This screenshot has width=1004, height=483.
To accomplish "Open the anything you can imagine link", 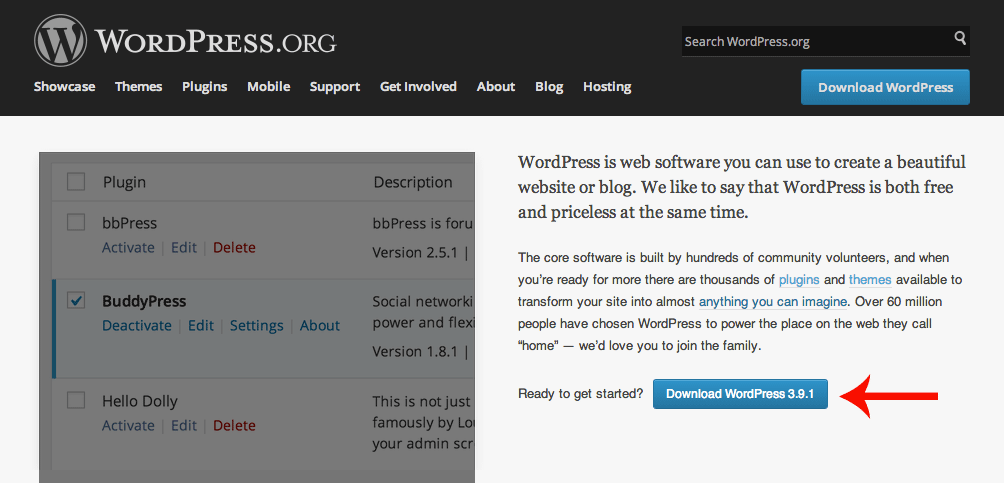I will tap(773, 302).
